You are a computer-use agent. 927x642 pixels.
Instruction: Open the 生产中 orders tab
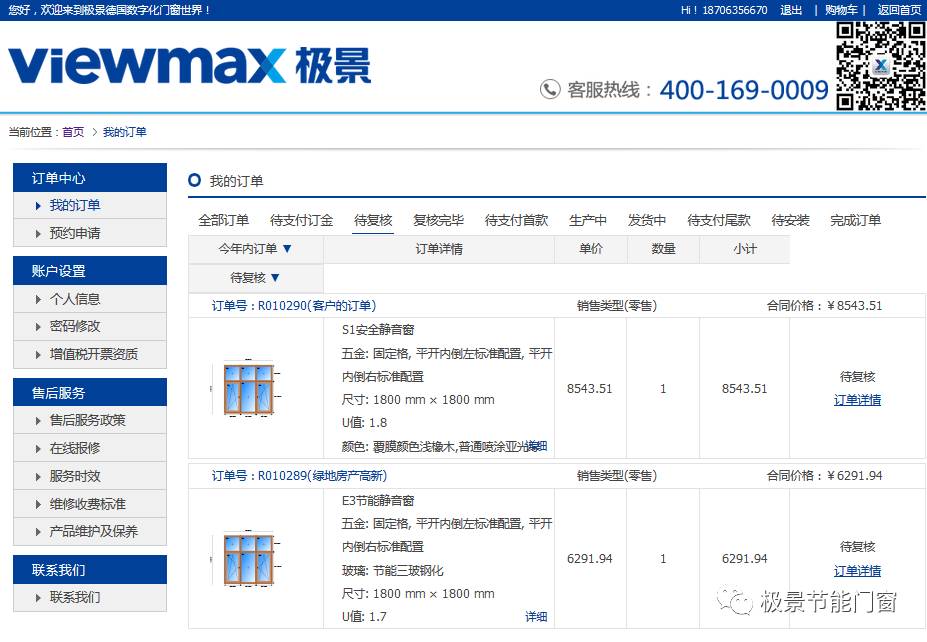[588, 220]
